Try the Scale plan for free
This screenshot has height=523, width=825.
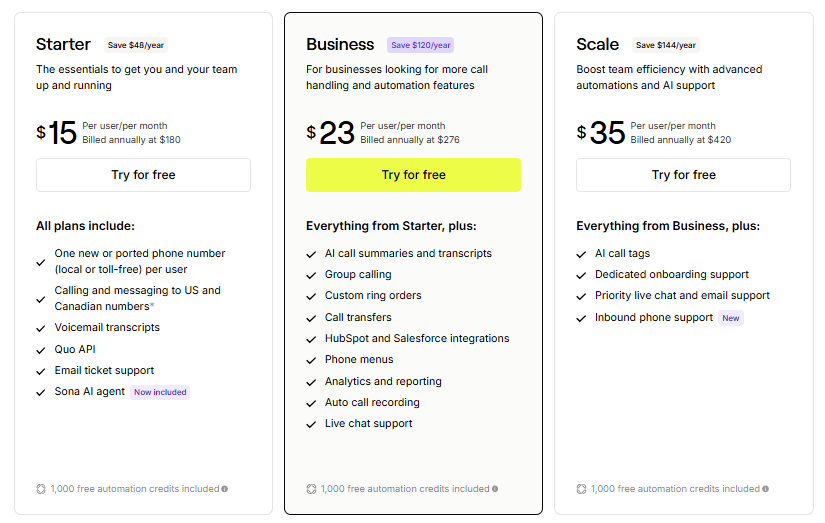click(x=683, y=175)
